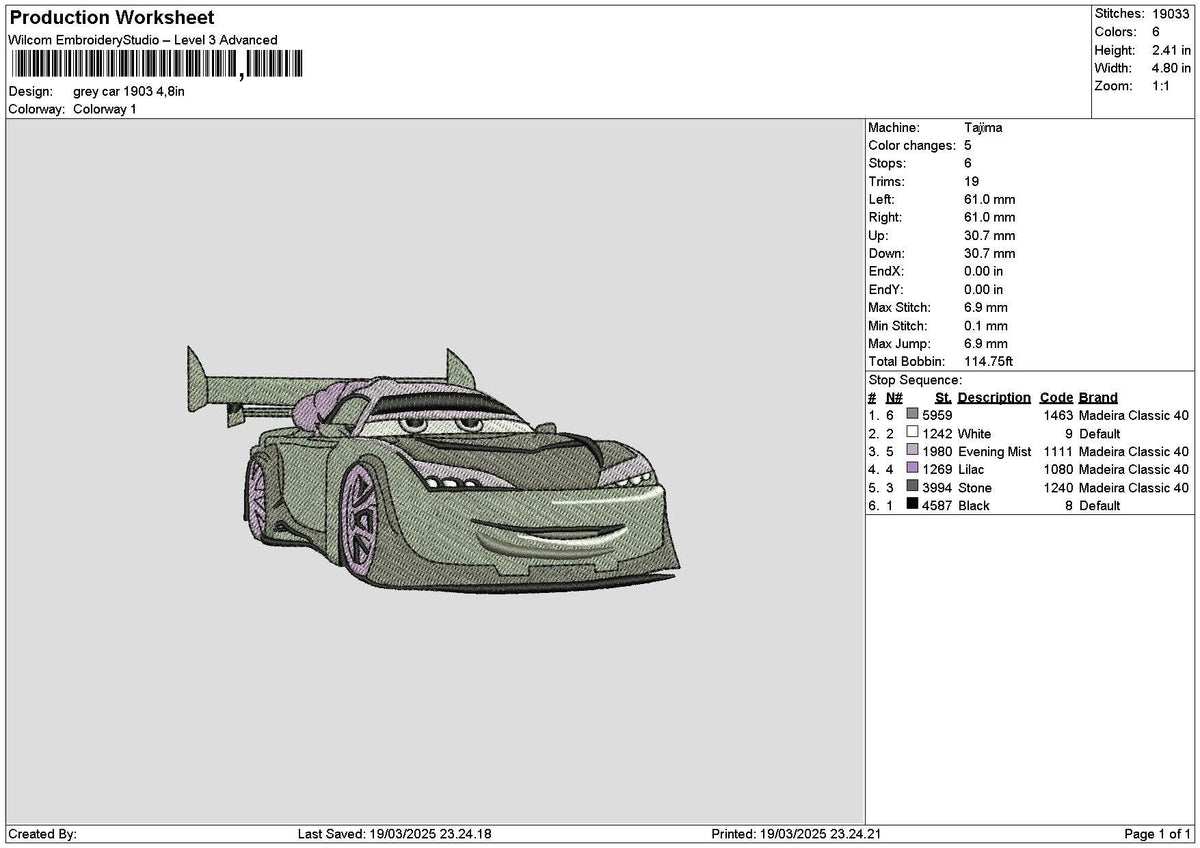Click the Brand column header
Viewport: 1200px width, 848px height.
[1098, 398]
